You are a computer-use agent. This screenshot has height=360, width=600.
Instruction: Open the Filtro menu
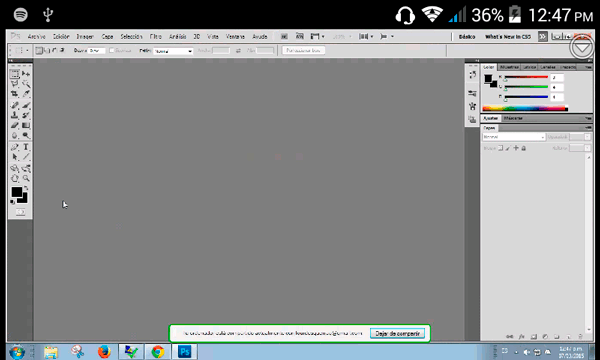coord(155,36)
